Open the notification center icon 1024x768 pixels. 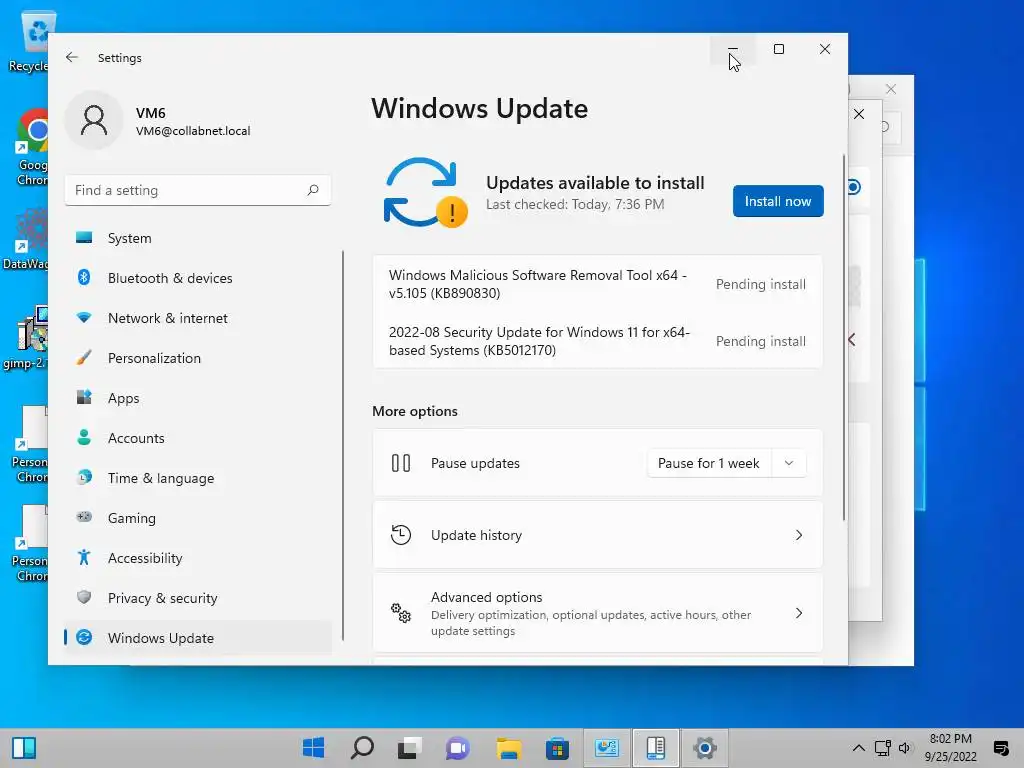pyautogui.click(x=1001, y=748)
